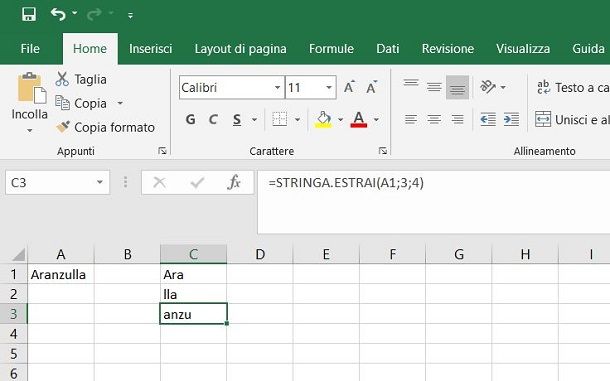Click the fx Insert Function icon
The image size is (610, 381).
pos(234,182)
